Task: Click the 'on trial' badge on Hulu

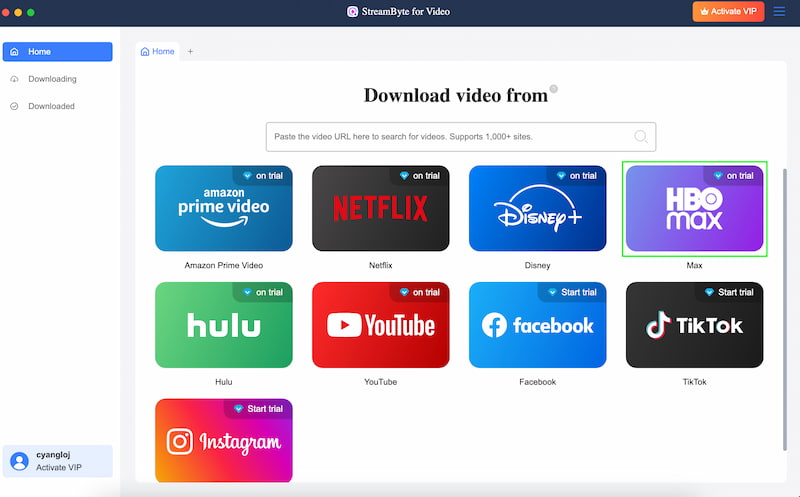Action: [263, 292]
